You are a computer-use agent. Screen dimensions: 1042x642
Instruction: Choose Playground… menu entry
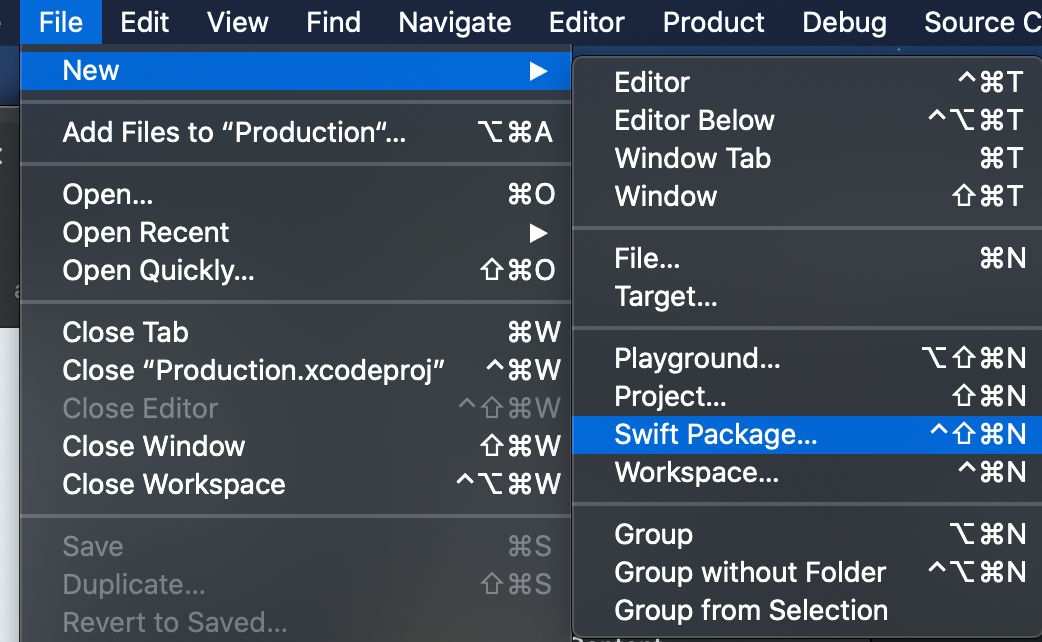(x=807, y=359)
